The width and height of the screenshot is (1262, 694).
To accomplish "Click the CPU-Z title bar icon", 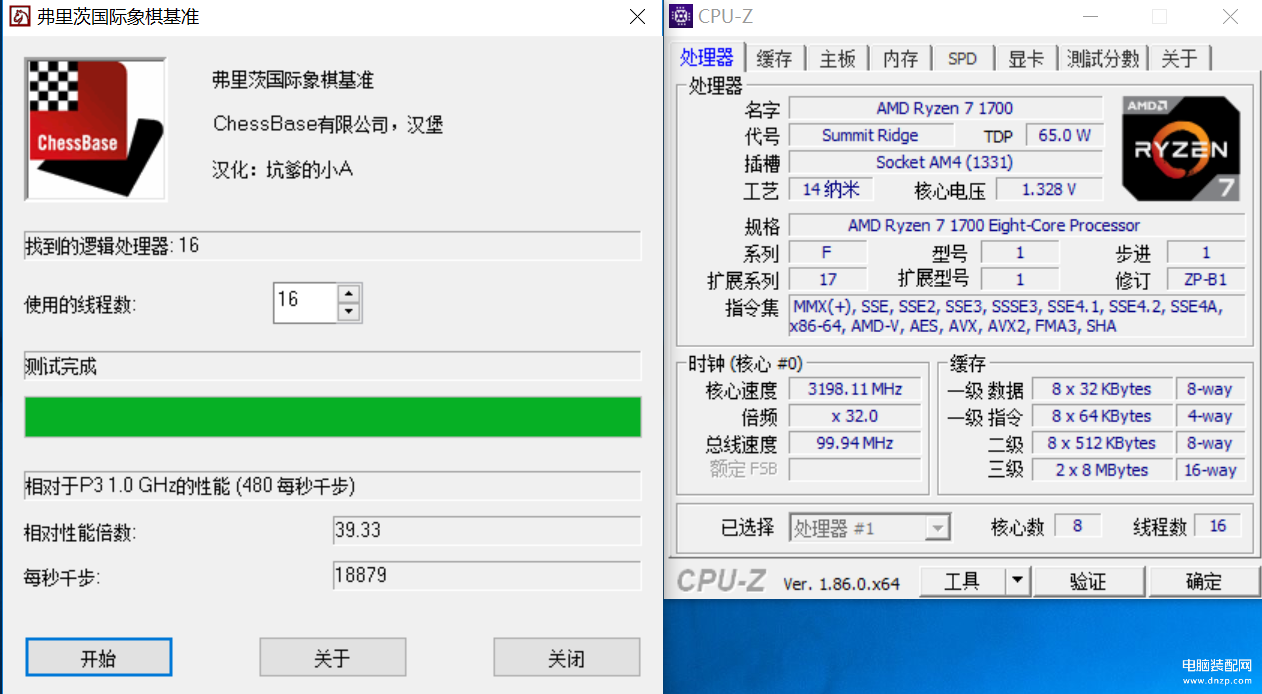I will coord(681,16).
